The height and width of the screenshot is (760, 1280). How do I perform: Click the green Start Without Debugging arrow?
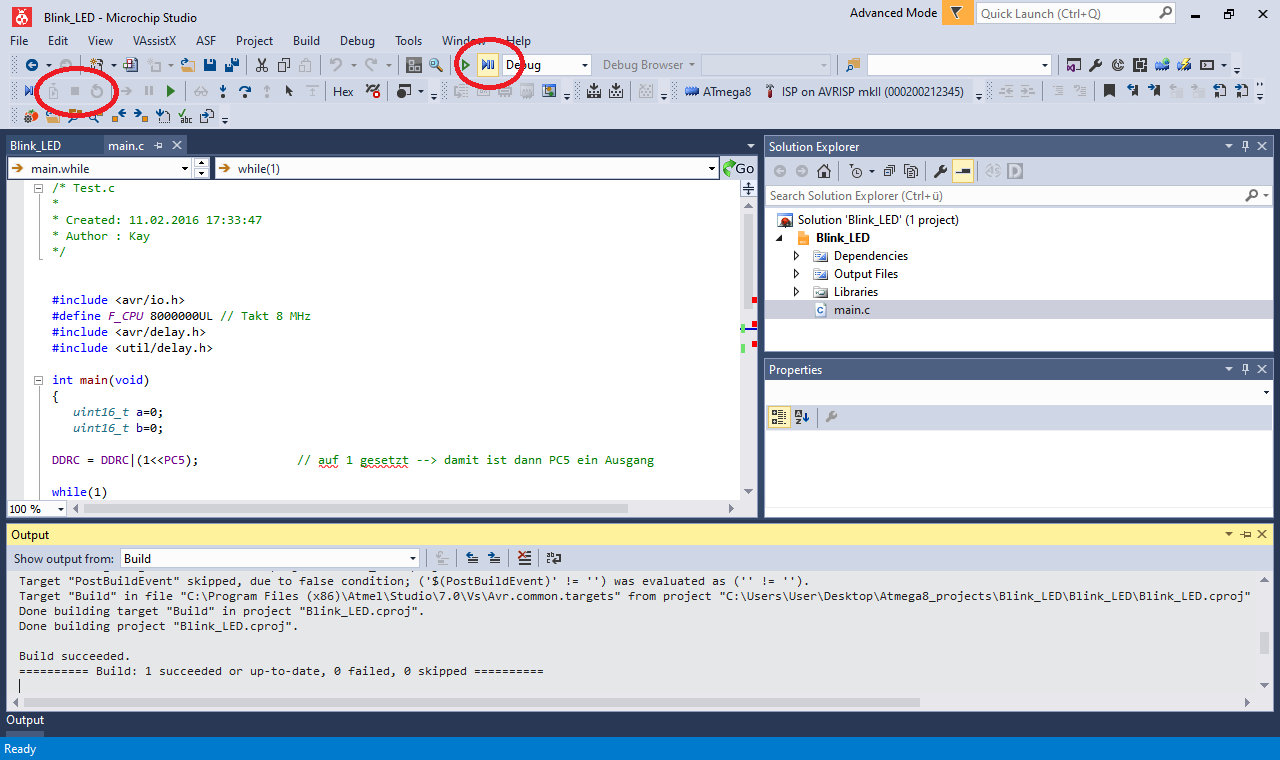pyautogui.click(x=465, y=65)
